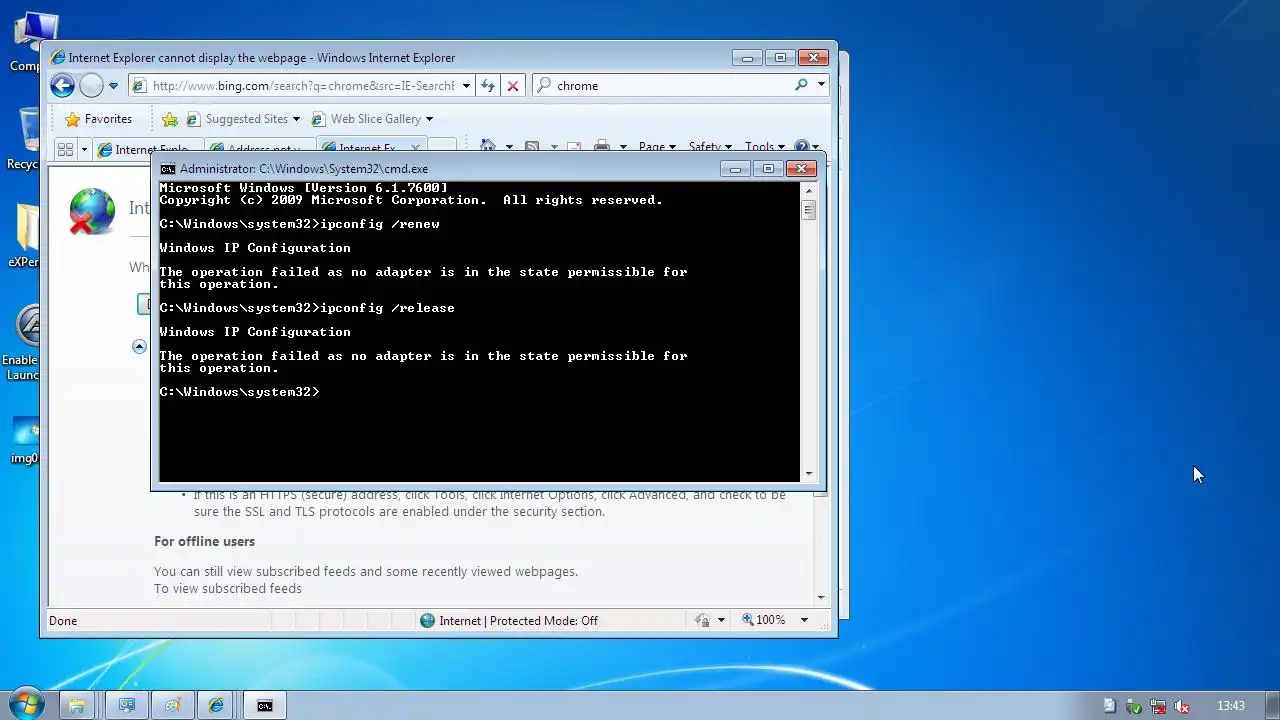Click the IE Forward navigation button

tap(91, 86)
